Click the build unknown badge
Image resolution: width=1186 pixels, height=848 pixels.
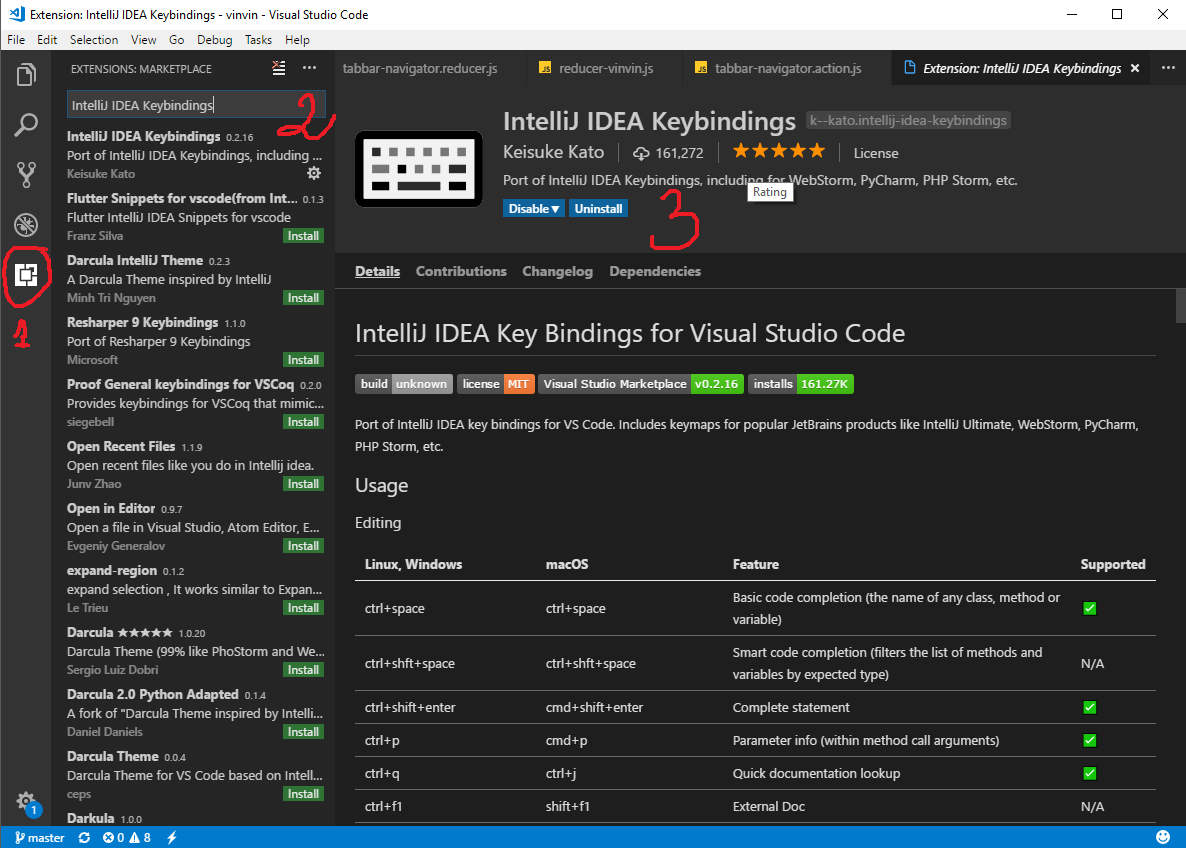(x=404, y=384)
